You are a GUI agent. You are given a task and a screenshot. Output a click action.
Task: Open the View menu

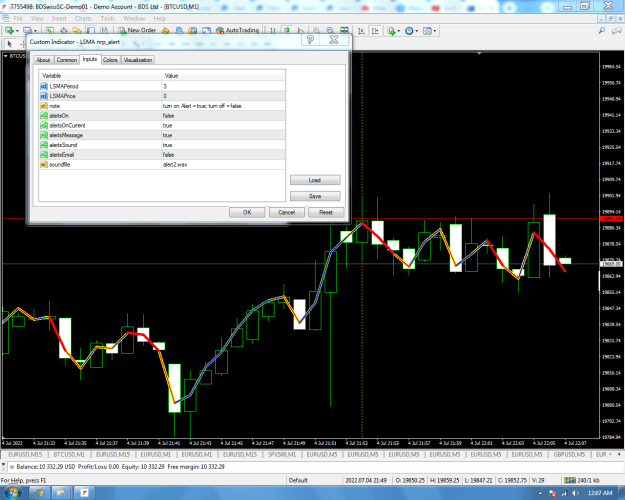click(37, 18)
